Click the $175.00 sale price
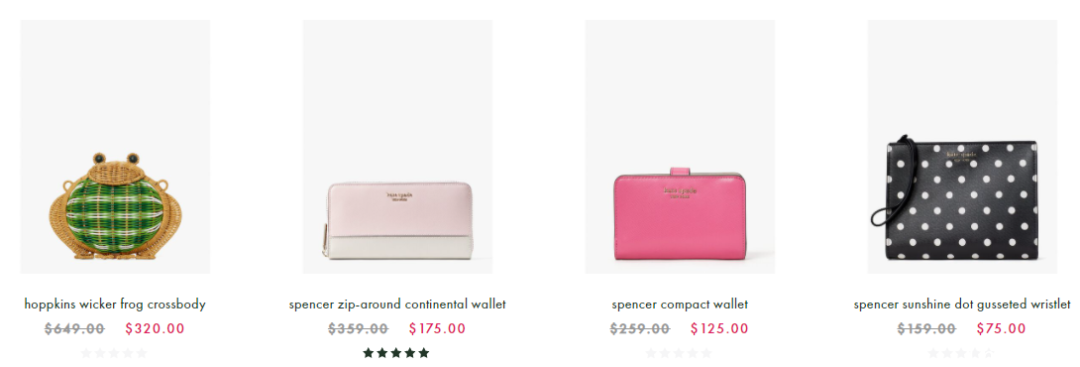Screen dimensions: 1080x367 tap(437, 328)
